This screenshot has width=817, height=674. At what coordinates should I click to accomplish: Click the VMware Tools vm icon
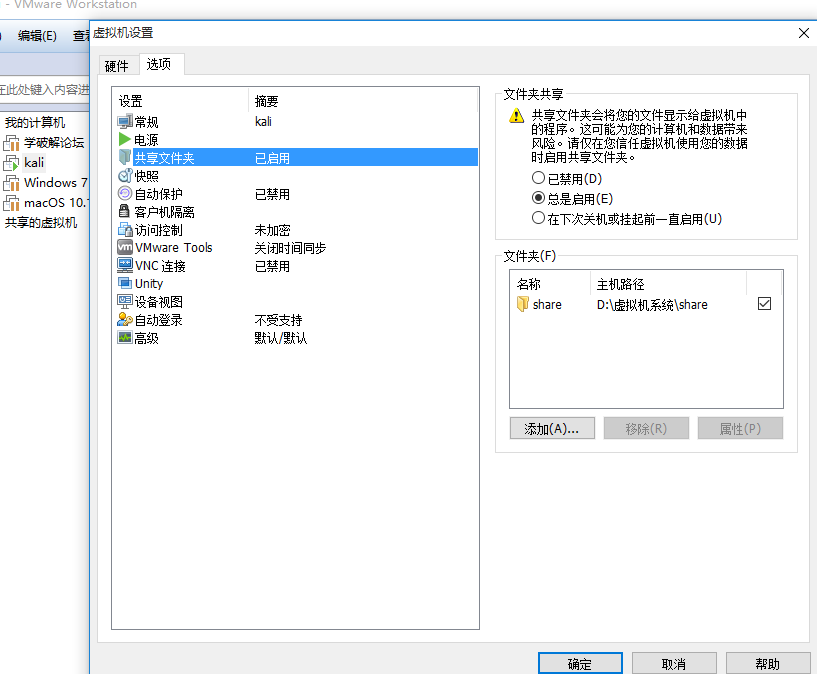tap(125, 247)
